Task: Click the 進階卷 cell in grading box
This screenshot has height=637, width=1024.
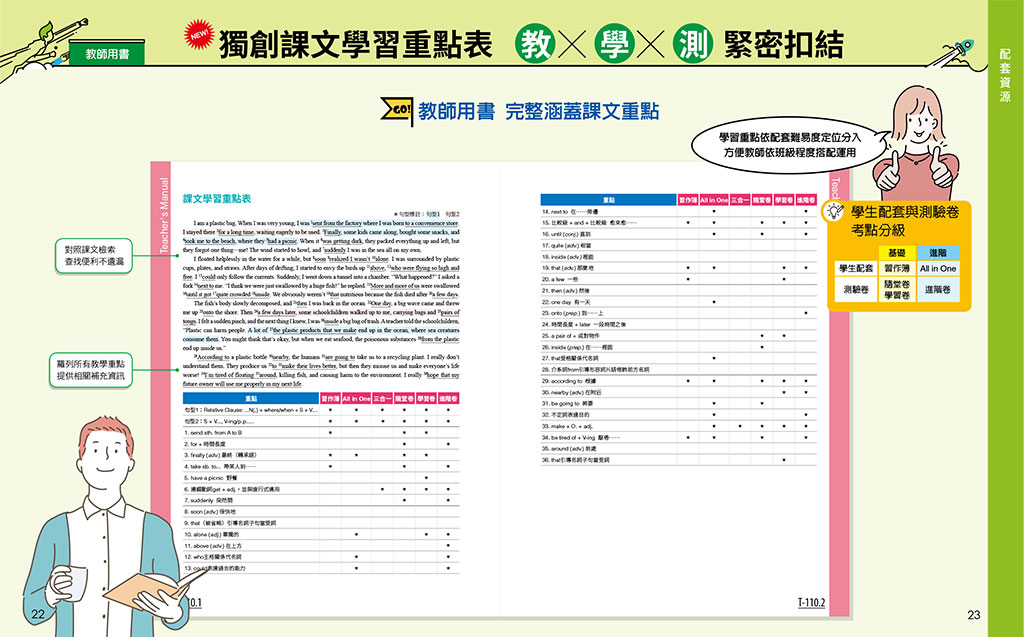Action: click(x=938, y=289)
